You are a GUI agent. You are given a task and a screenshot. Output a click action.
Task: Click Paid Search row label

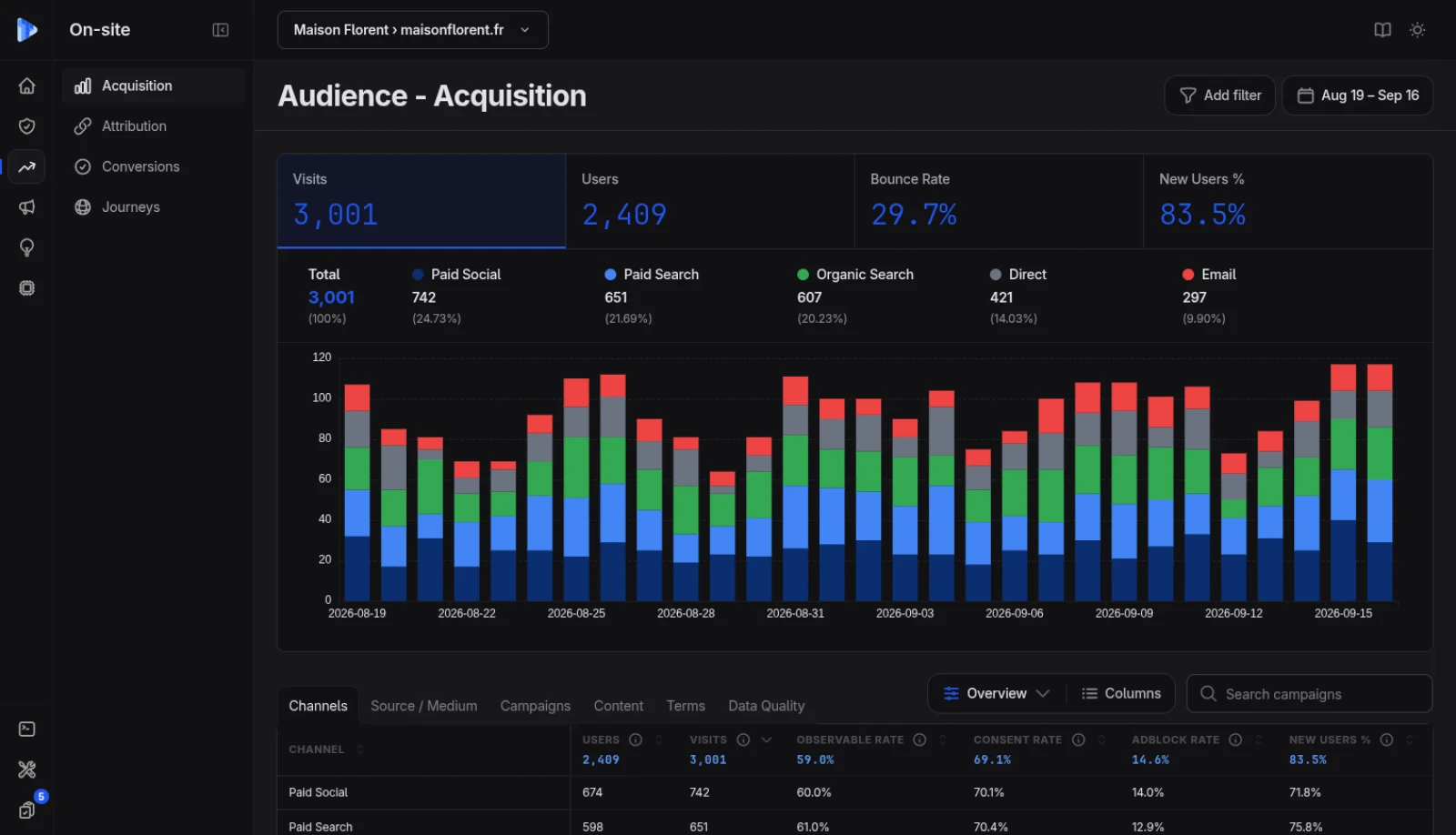pyautogui.click(x=320, y=827)
